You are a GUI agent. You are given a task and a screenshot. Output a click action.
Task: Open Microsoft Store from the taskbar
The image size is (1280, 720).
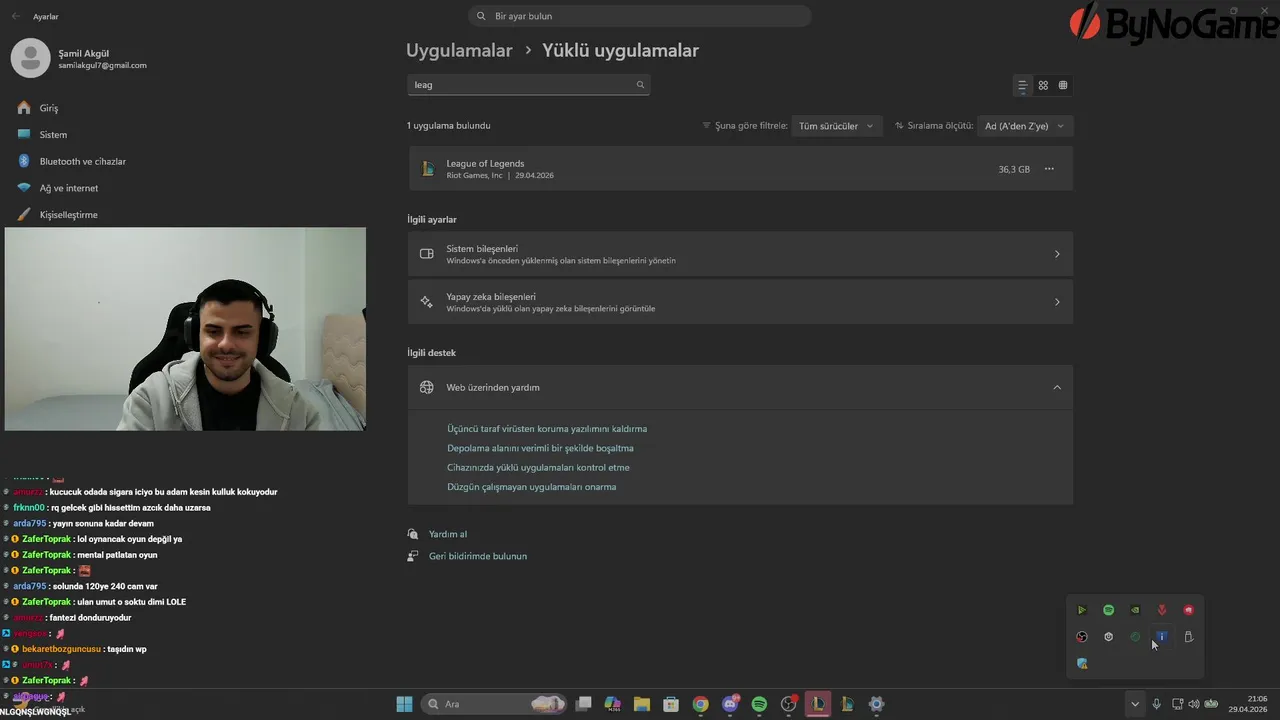pyautogui.click(x=671, y=704)
